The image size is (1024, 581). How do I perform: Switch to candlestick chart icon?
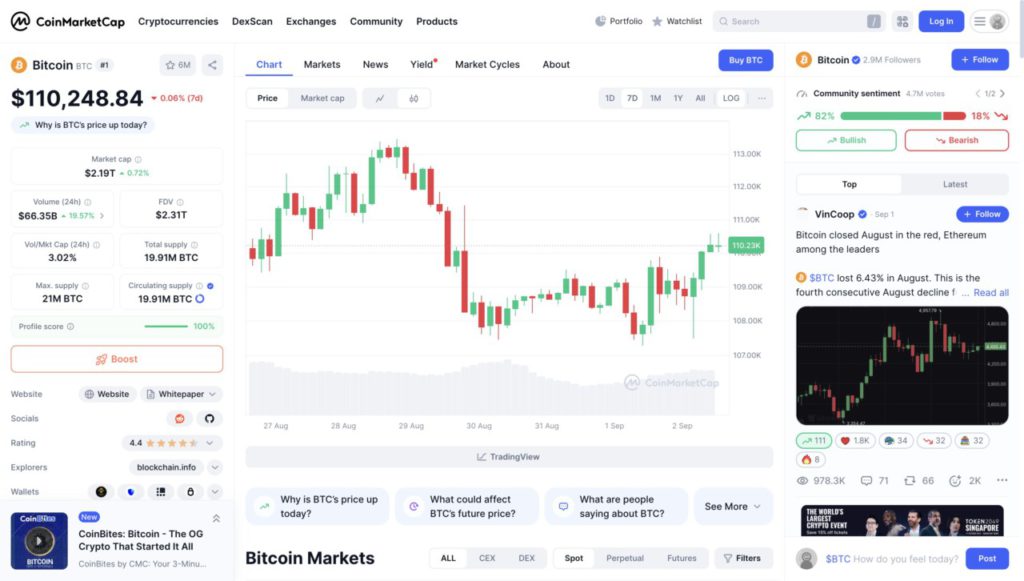[413, 98]
